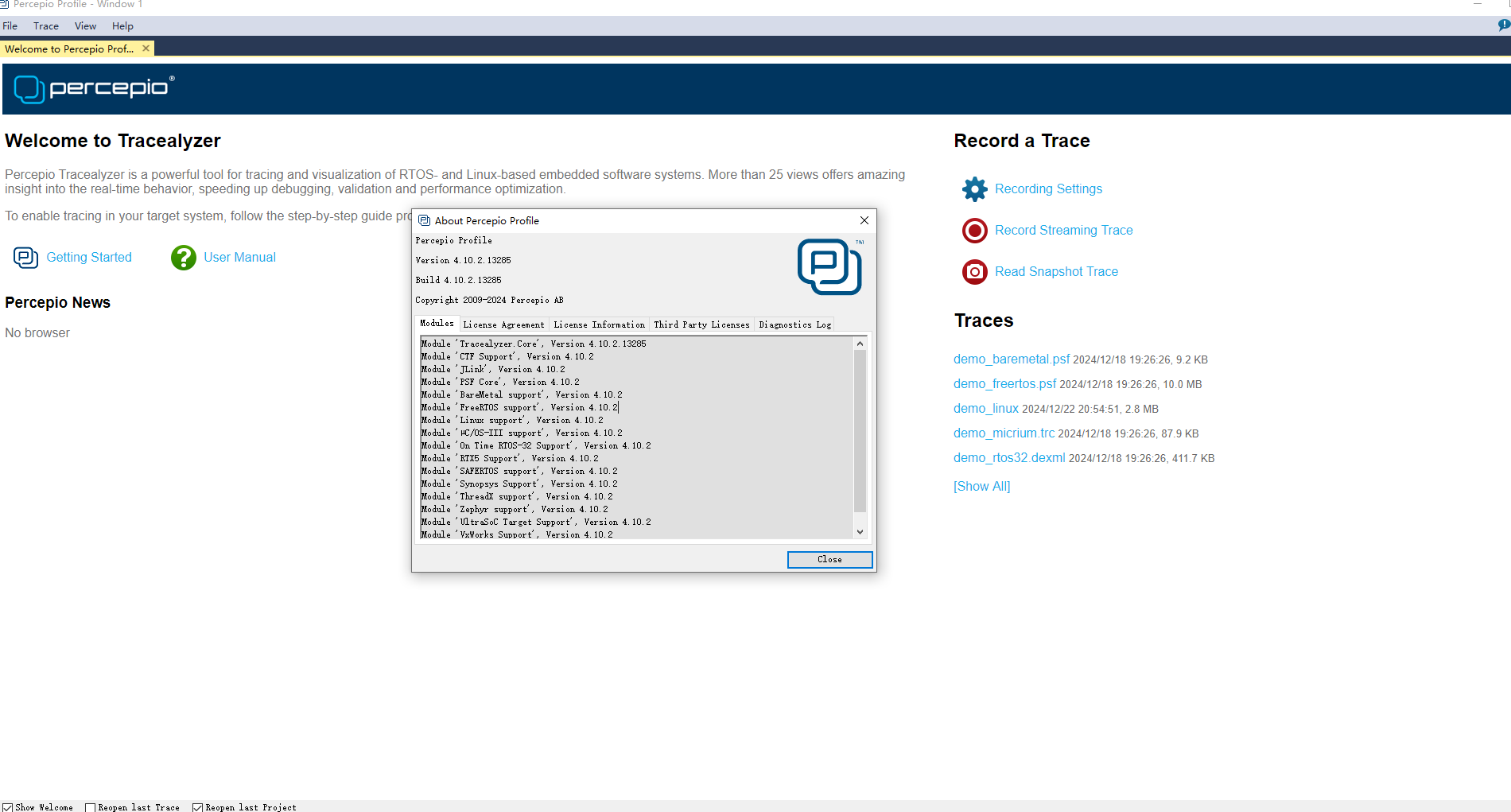This screenshot has width=1511, height=812.
Task: Click the modules list scroll down arrow
Action: (860, 532)
